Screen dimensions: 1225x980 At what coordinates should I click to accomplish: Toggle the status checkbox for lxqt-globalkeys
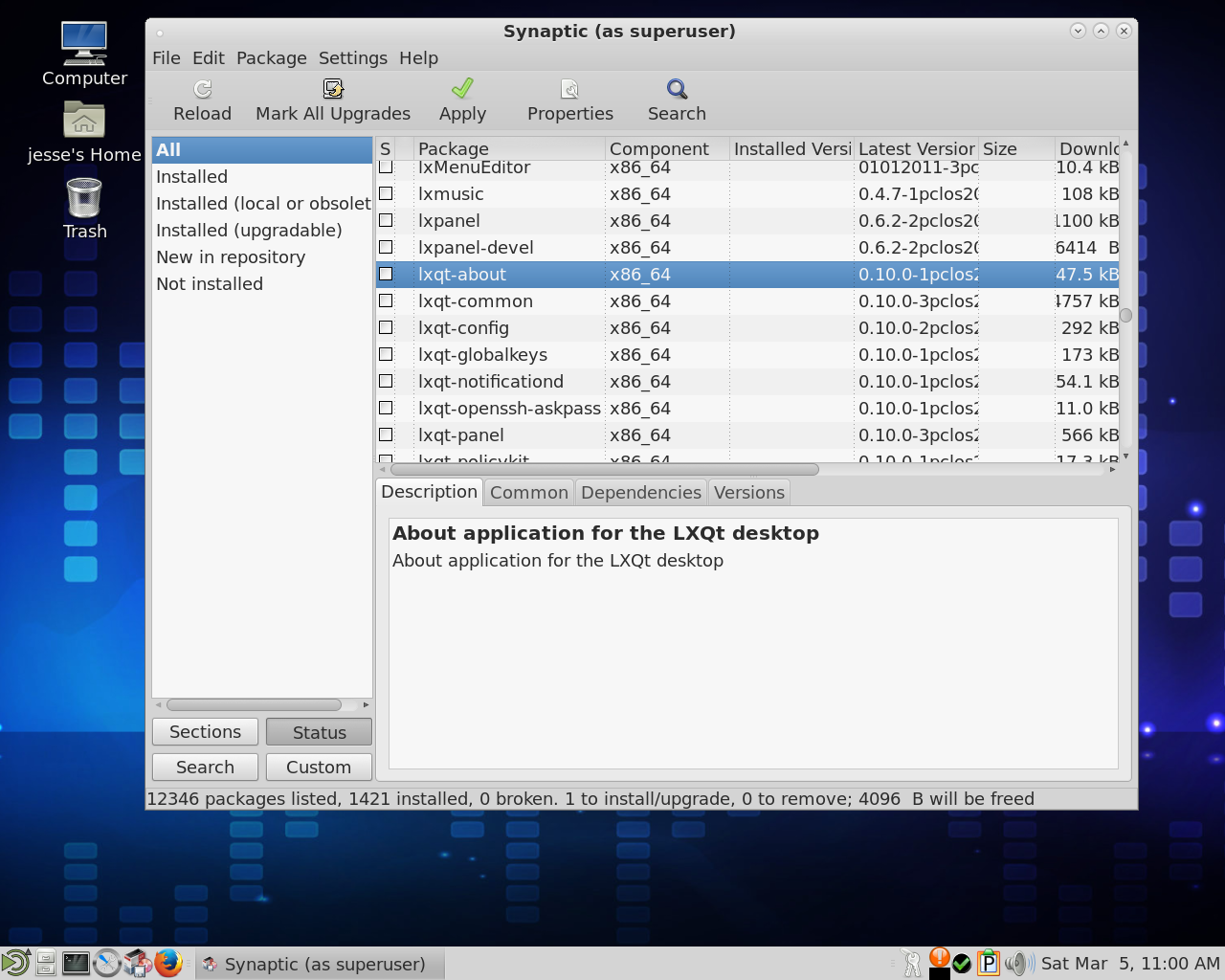386,354
